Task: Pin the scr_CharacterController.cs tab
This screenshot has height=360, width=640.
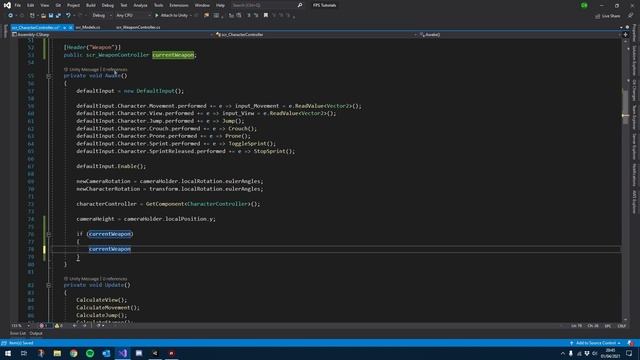Action: (64, 27)
